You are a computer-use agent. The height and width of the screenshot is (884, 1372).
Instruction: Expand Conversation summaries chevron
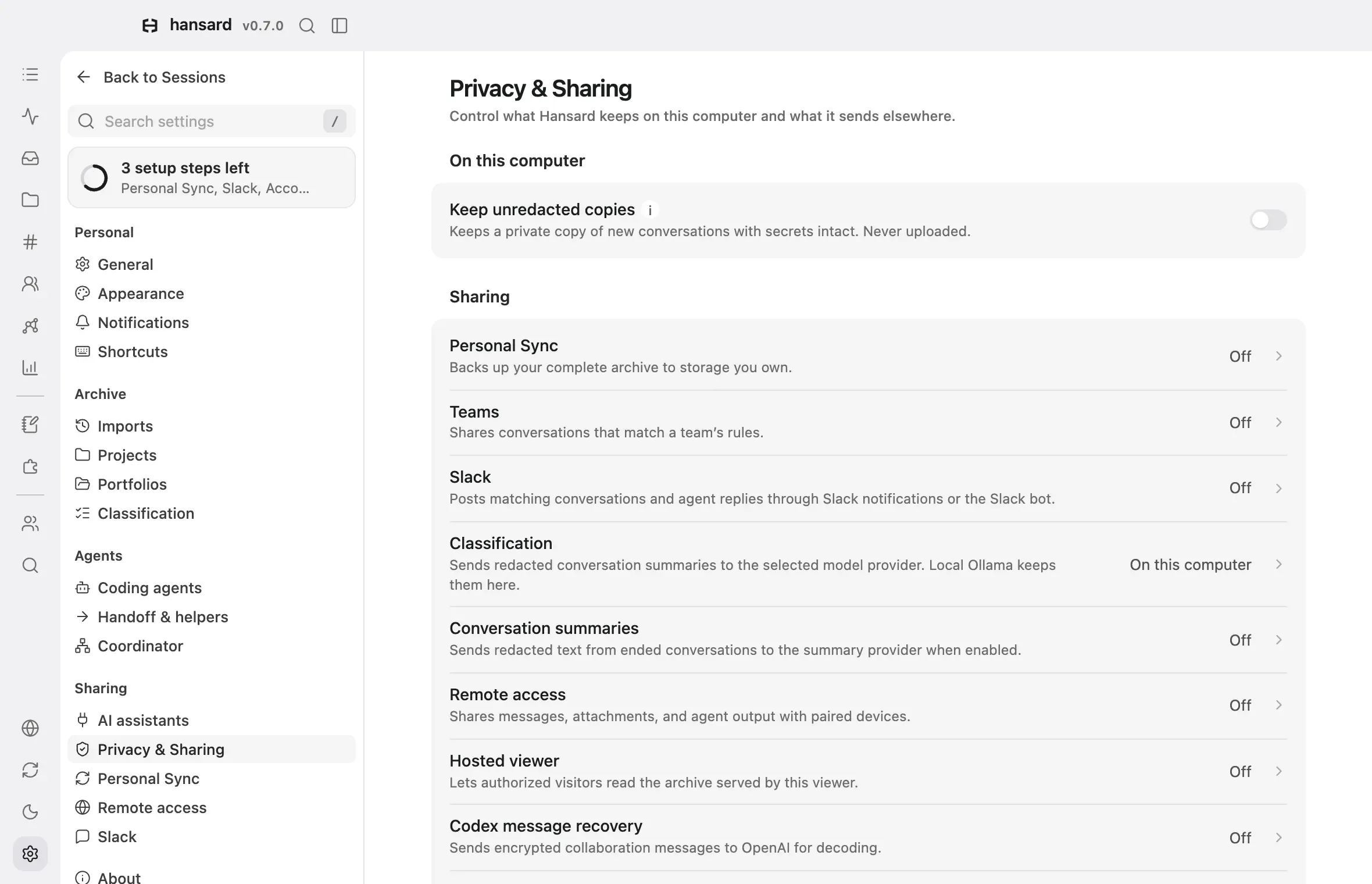coord(1278,640)
